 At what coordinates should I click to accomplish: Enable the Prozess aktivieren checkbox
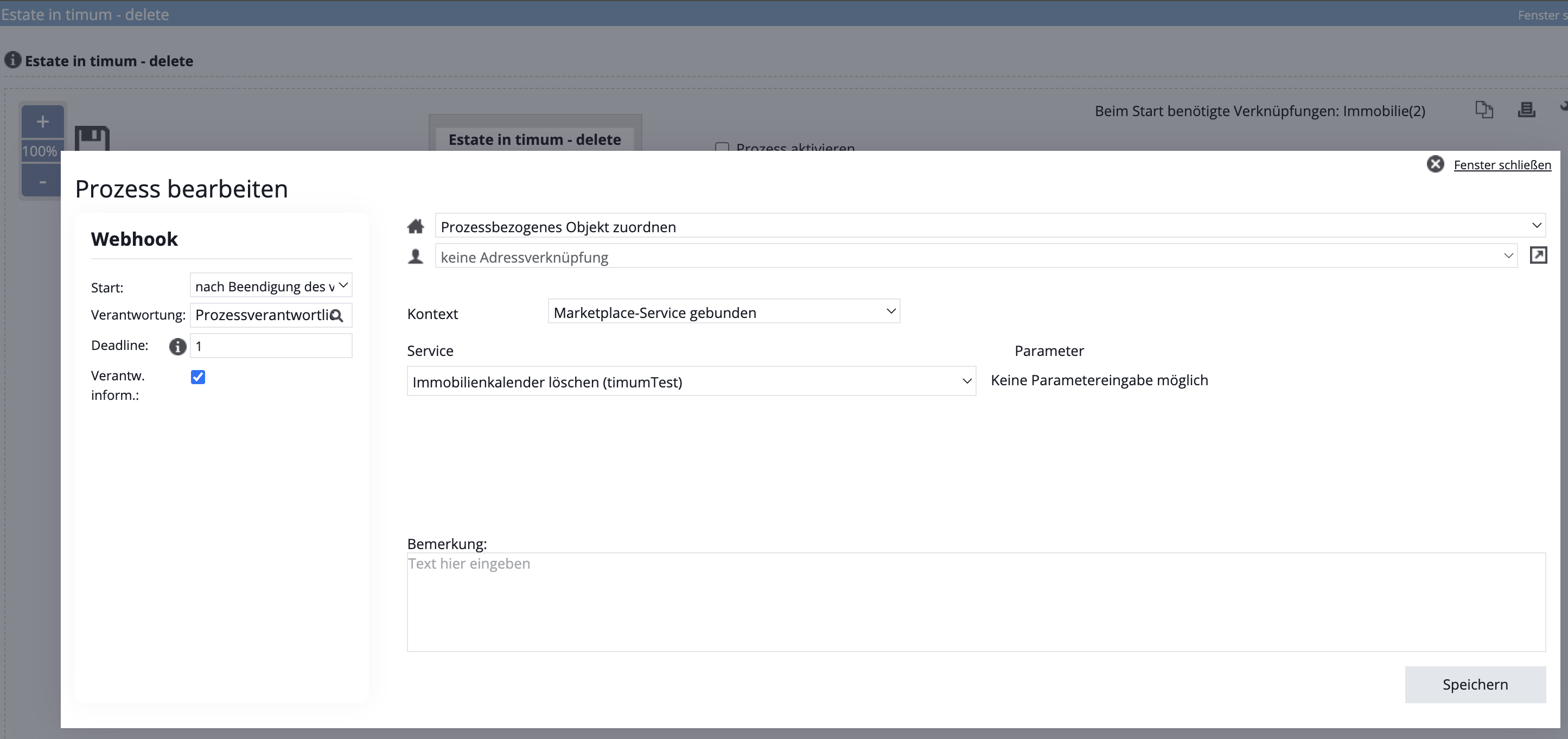point(722,148)
